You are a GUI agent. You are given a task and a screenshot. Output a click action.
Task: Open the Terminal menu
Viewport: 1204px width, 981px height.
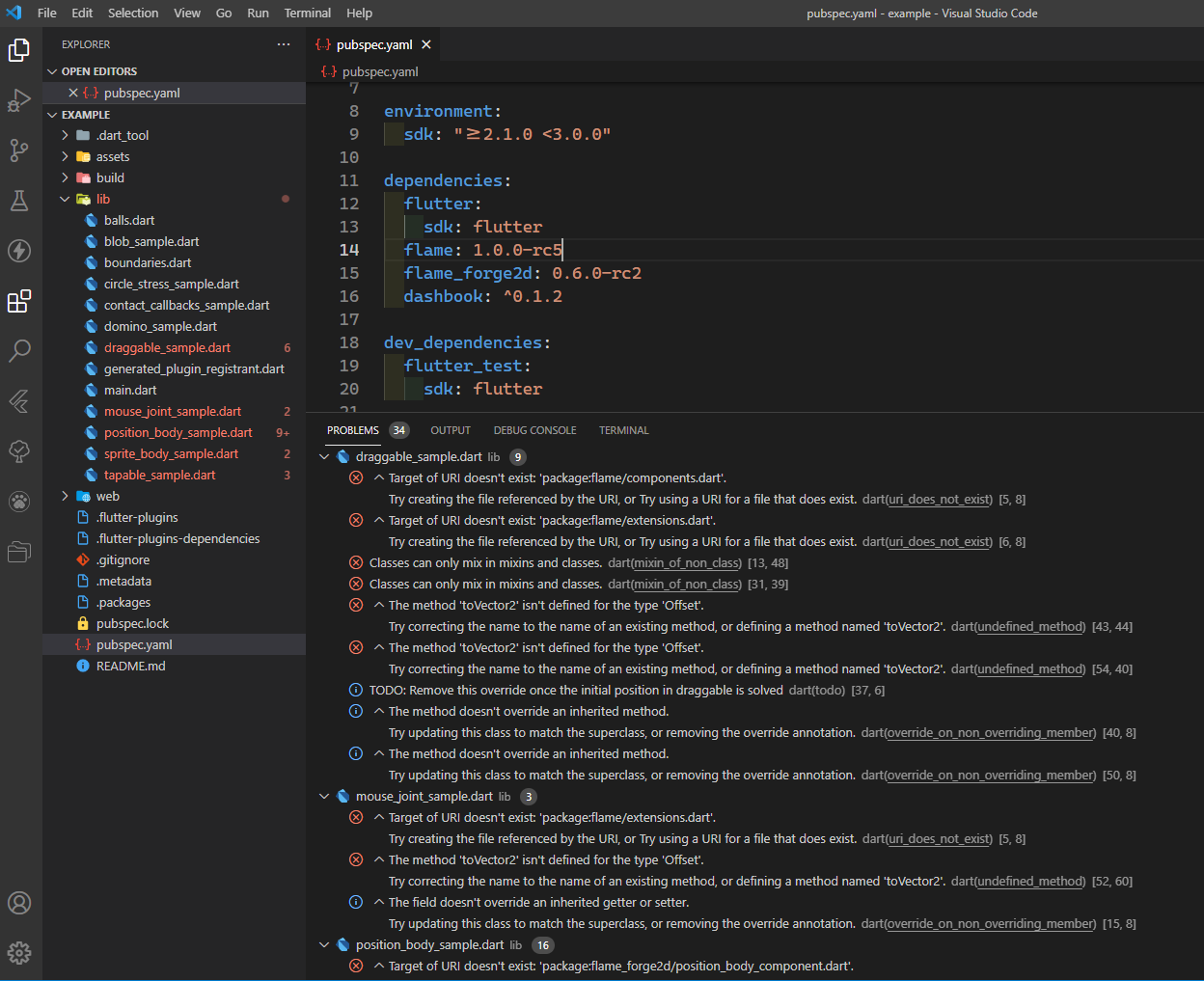pyautogui.click(x=308, y=13)
